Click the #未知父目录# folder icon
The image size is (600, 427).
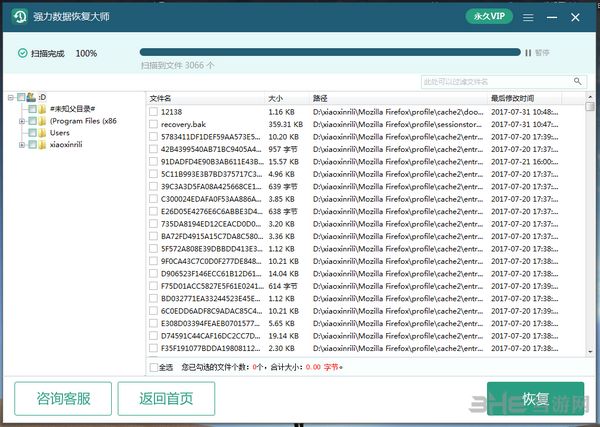(42, 109)
